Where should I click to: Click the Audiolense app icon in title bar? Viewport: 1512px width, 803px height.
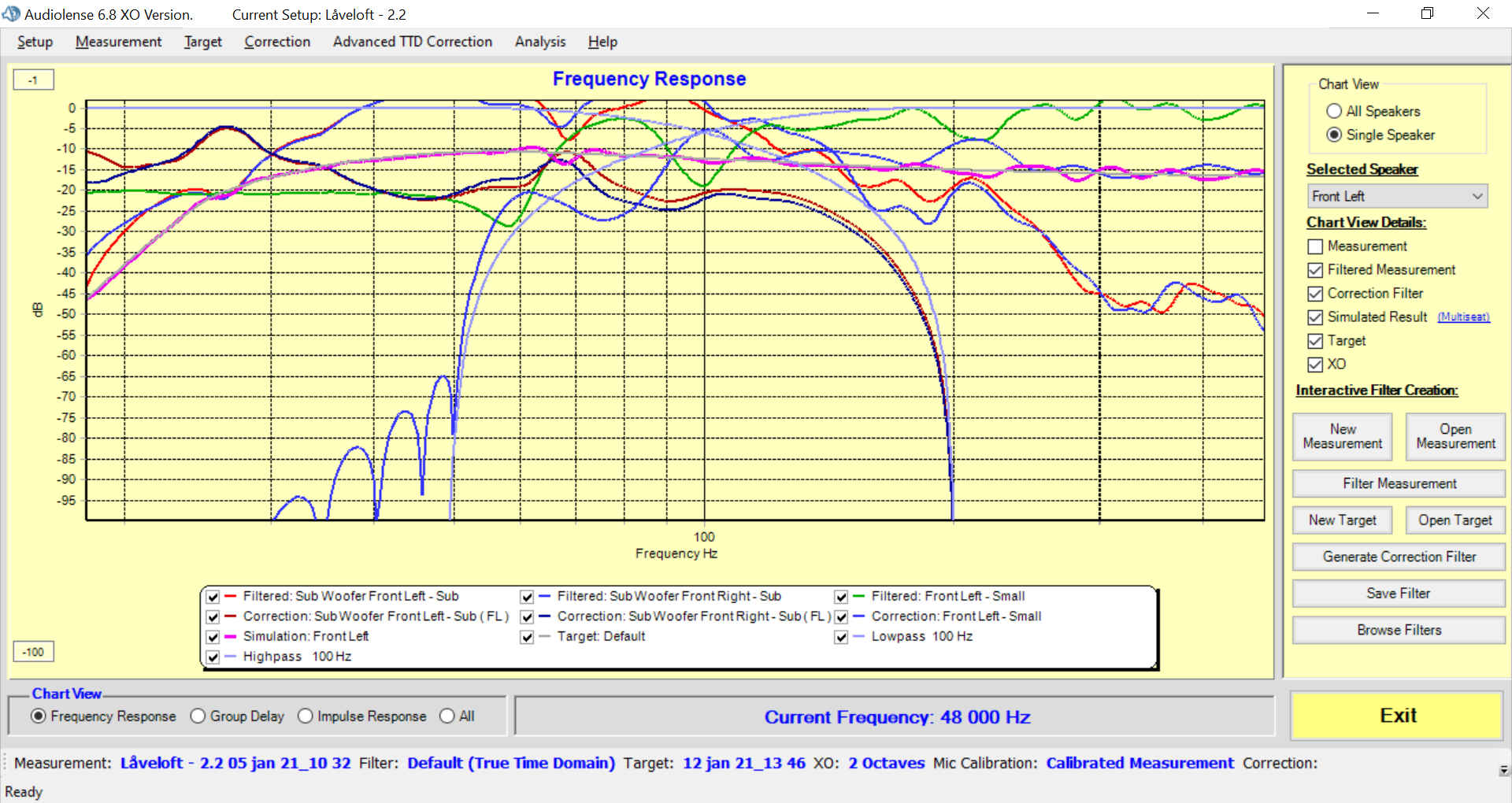11,14
